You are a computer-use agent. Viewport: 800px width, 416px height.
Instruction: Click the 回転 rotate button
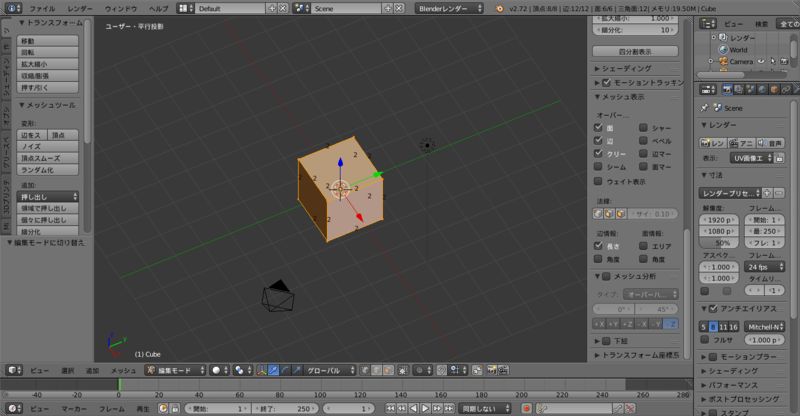(x=48, y=53)
